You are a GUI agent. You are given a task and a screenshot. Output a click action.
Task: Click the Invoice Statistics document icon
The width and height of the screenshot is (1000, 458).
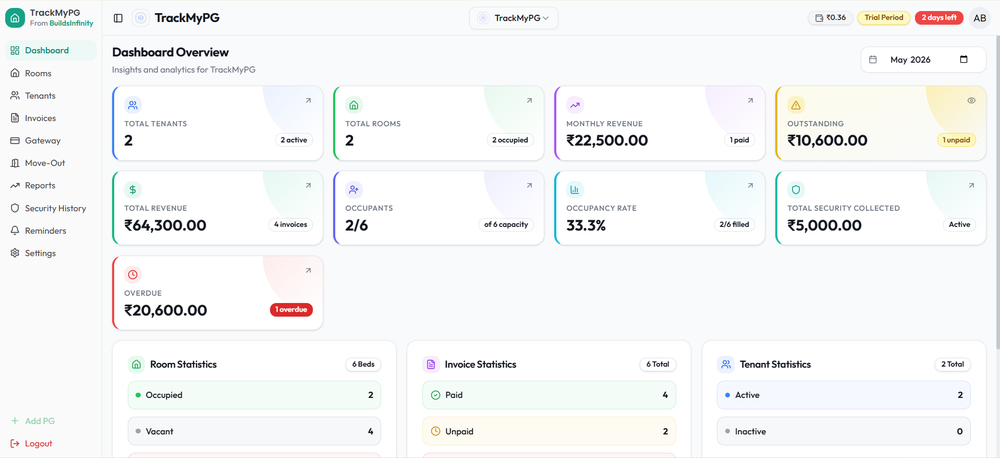pyautogui.click(x=430, y=364)
